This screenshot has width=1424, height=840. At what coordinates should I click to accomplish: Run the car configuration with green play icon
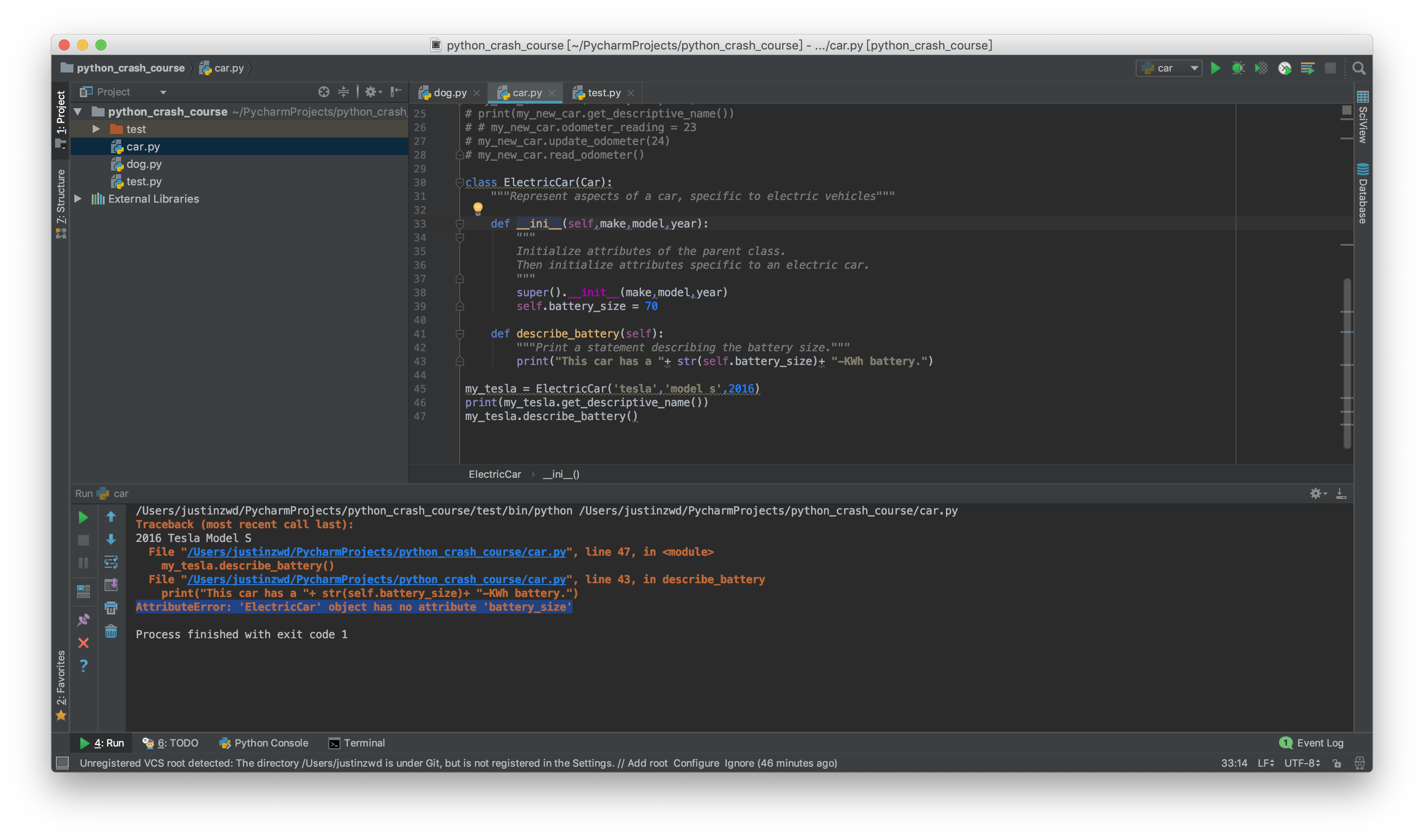[1215, 68]
